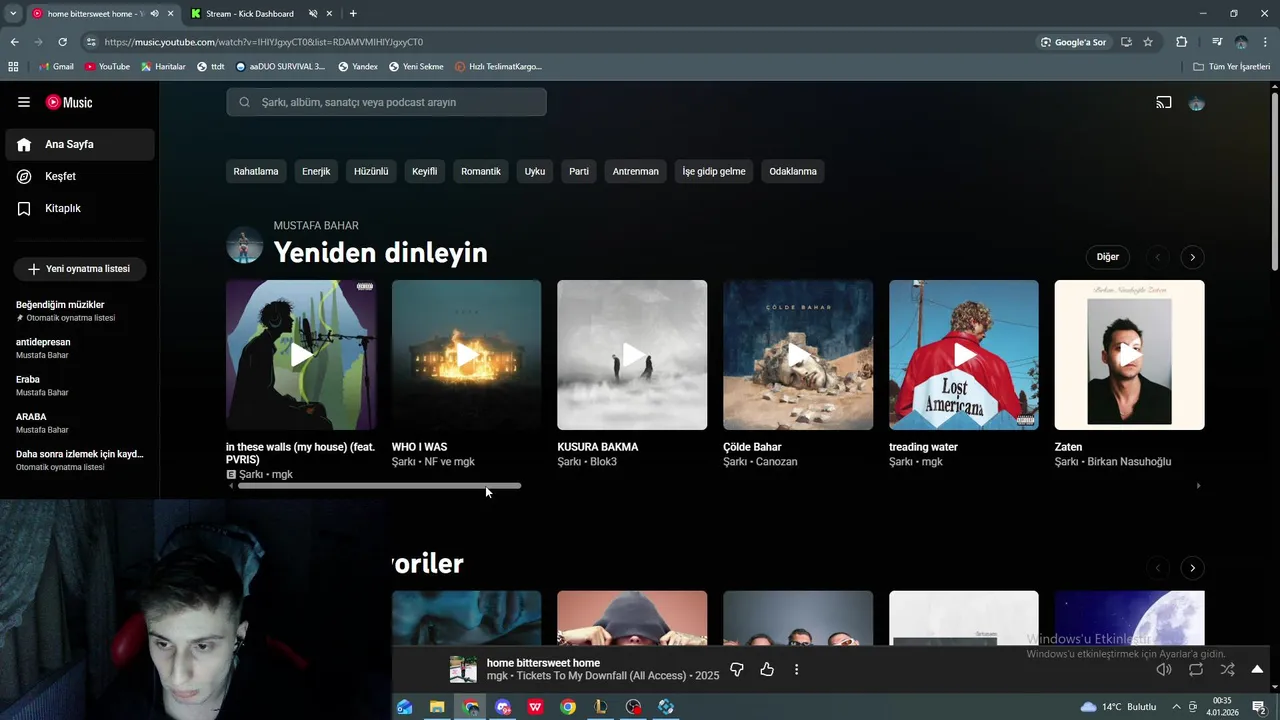1280x720 pixels.
Task: Open the antidepresan playlist
Action: pyautogui.click(x=78, y=347)
